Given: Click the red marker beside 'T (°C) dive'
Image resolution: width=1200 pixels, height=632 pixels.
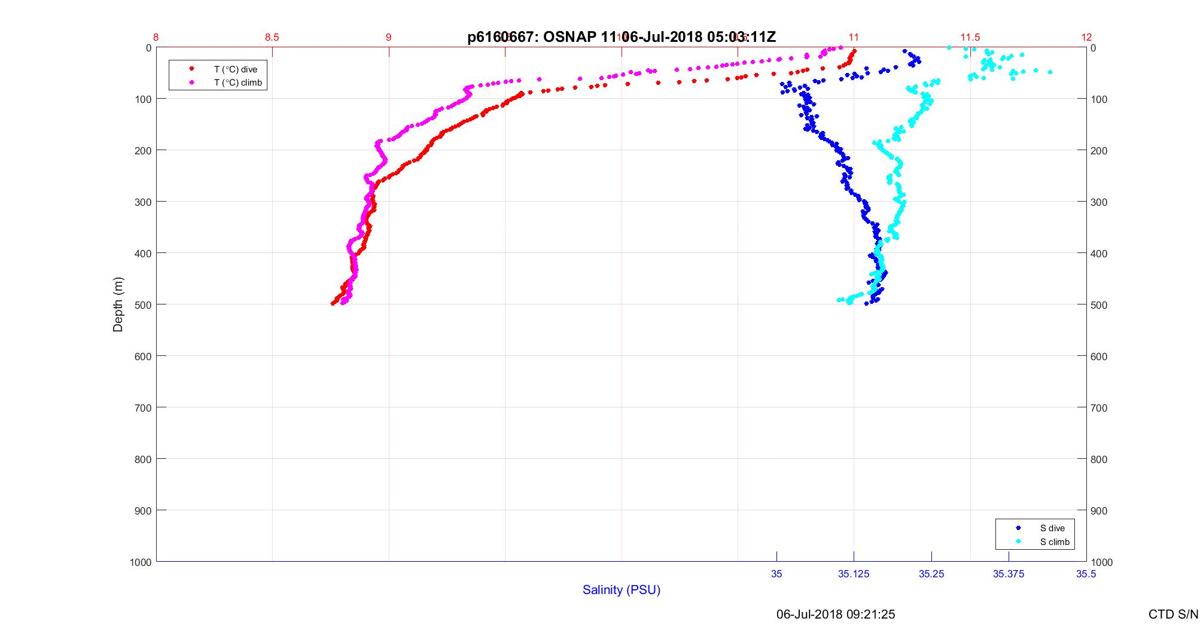Looking at the screenshot, I should [x=191, y=69].
